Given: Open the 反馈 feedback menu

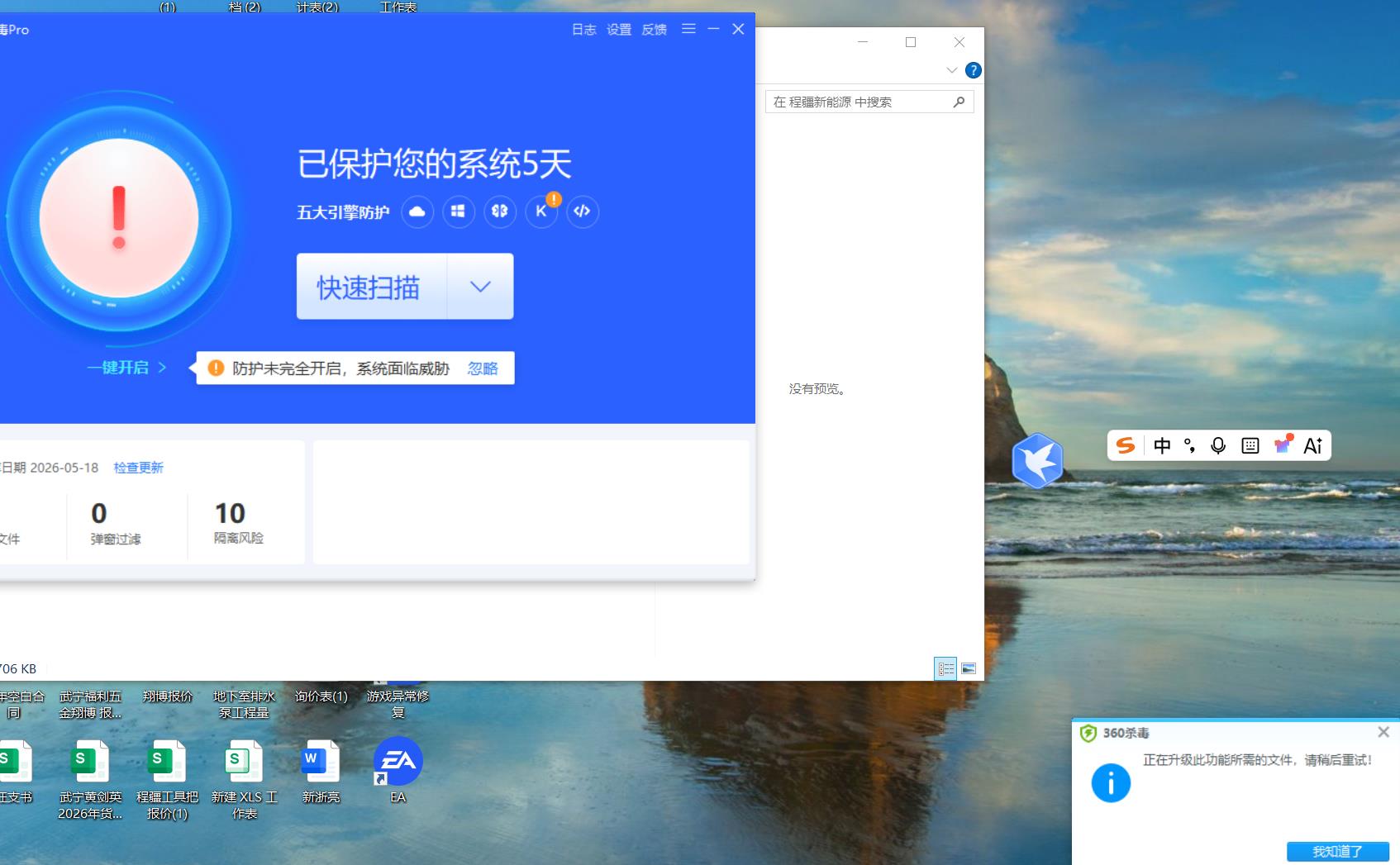Looking at the screenshot, I should (654, 30).
